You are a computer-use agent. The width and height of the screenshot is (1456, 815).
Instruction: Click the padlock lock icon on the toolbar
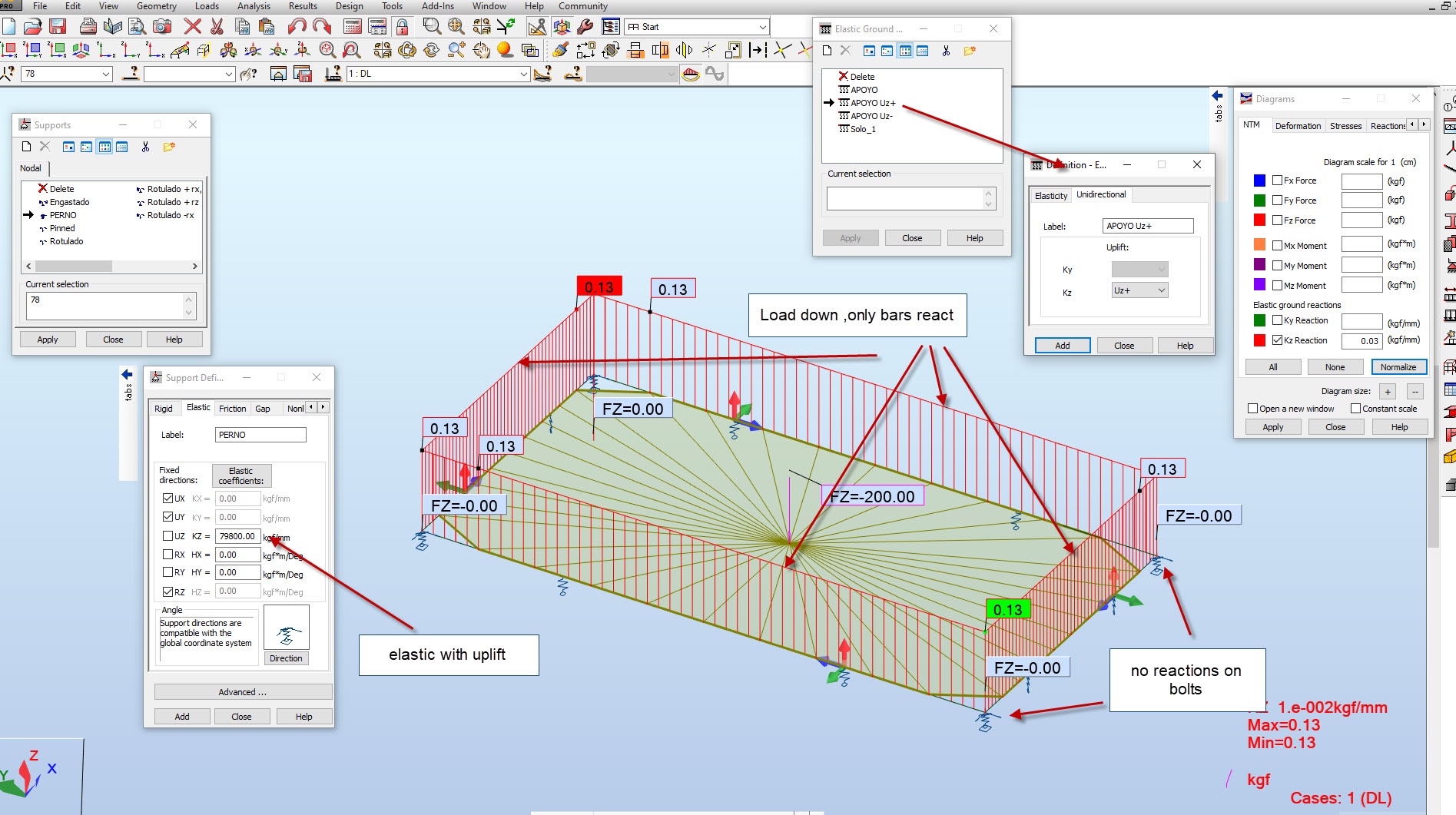(x=403, y=25)
